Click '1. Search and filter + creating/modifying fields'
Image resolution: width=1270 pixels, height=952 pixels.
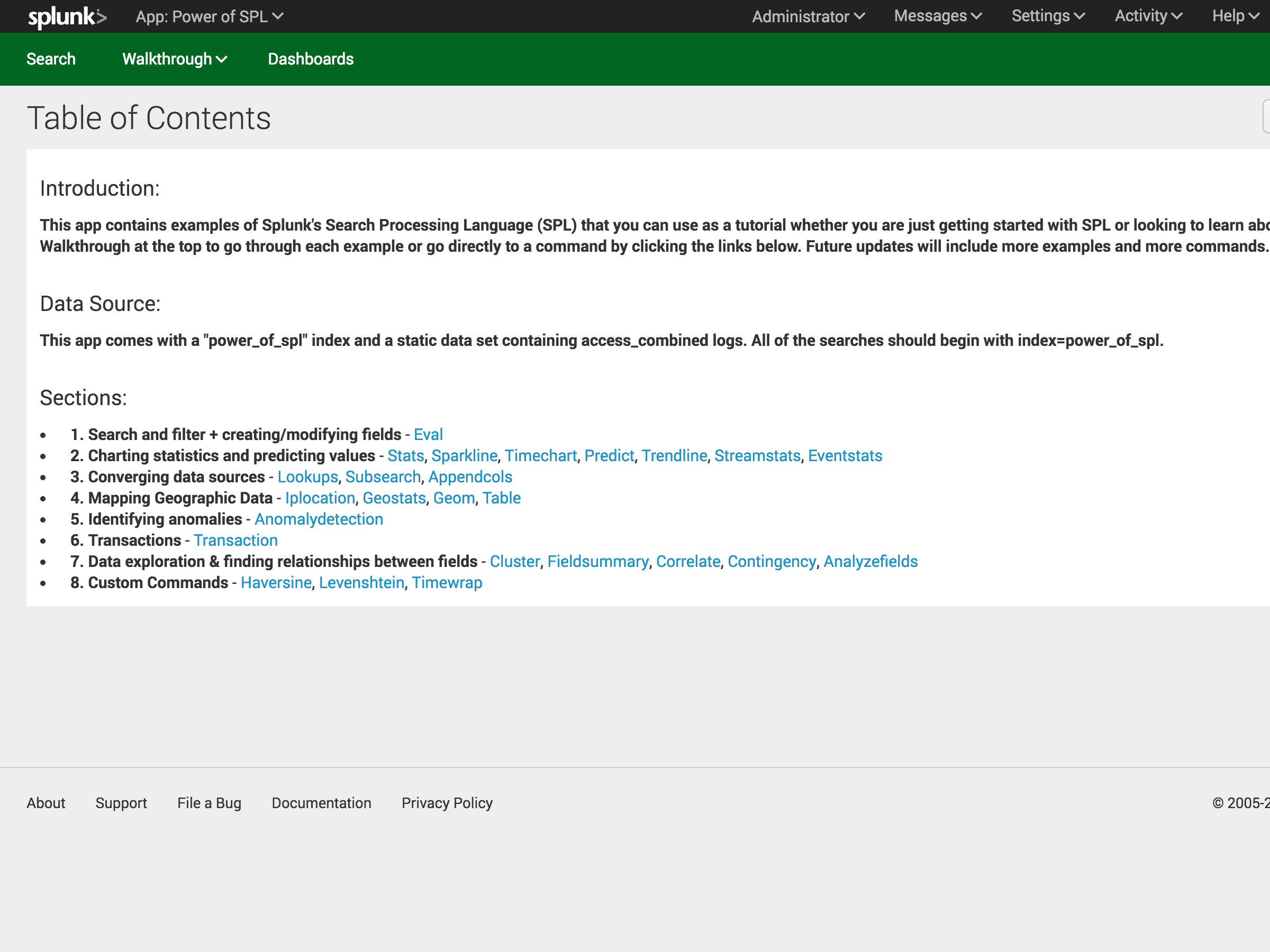click(236, 434)
